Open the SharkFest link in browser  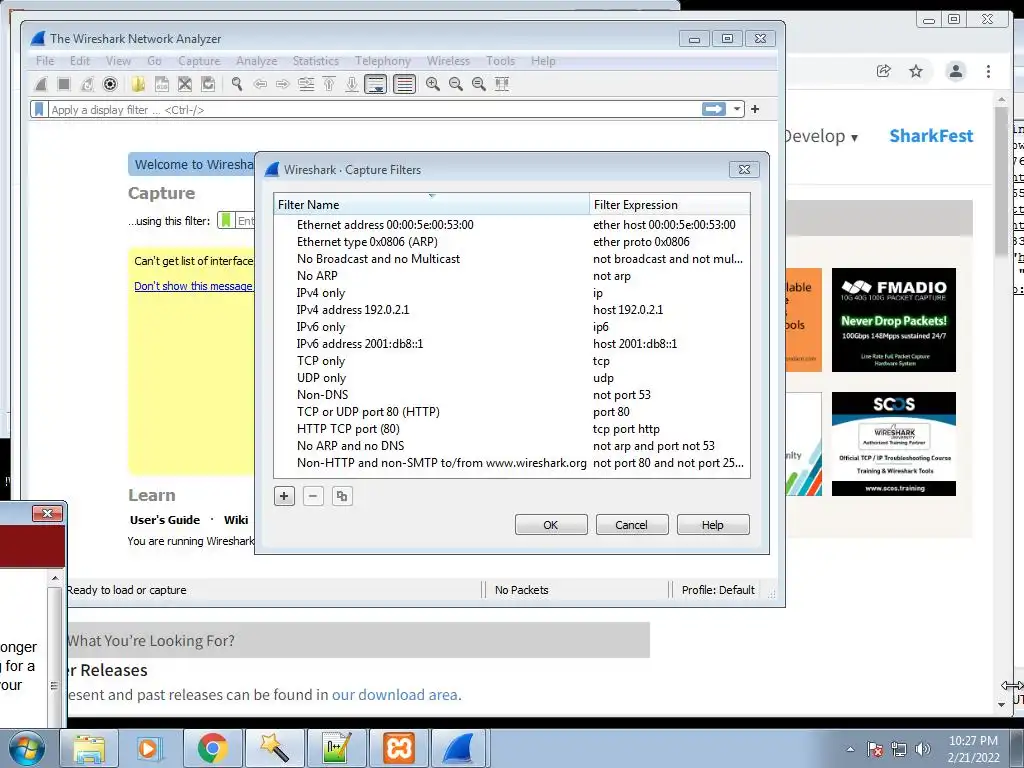coord(931,136)
